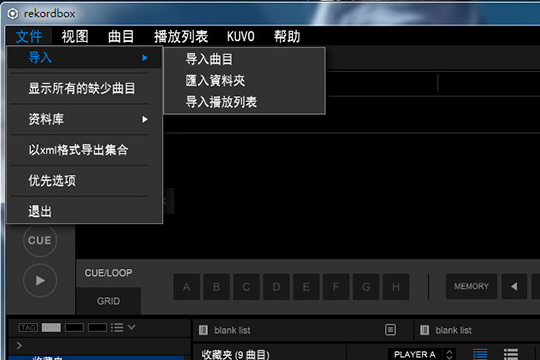
Task: Start playback with the play button
Action: pos(40,280)
